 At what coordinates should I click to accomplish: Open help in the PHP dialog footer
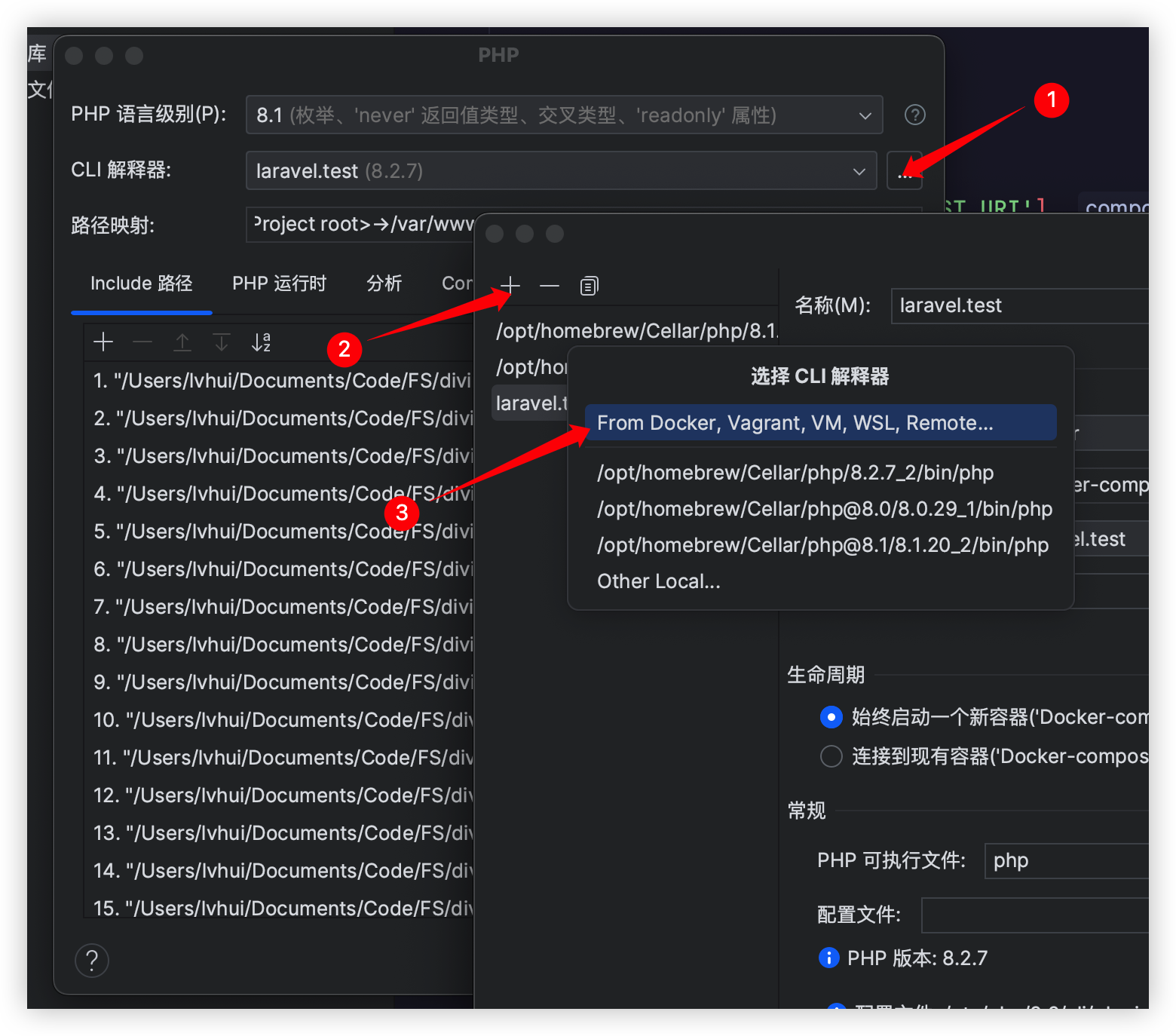point(92,961)
